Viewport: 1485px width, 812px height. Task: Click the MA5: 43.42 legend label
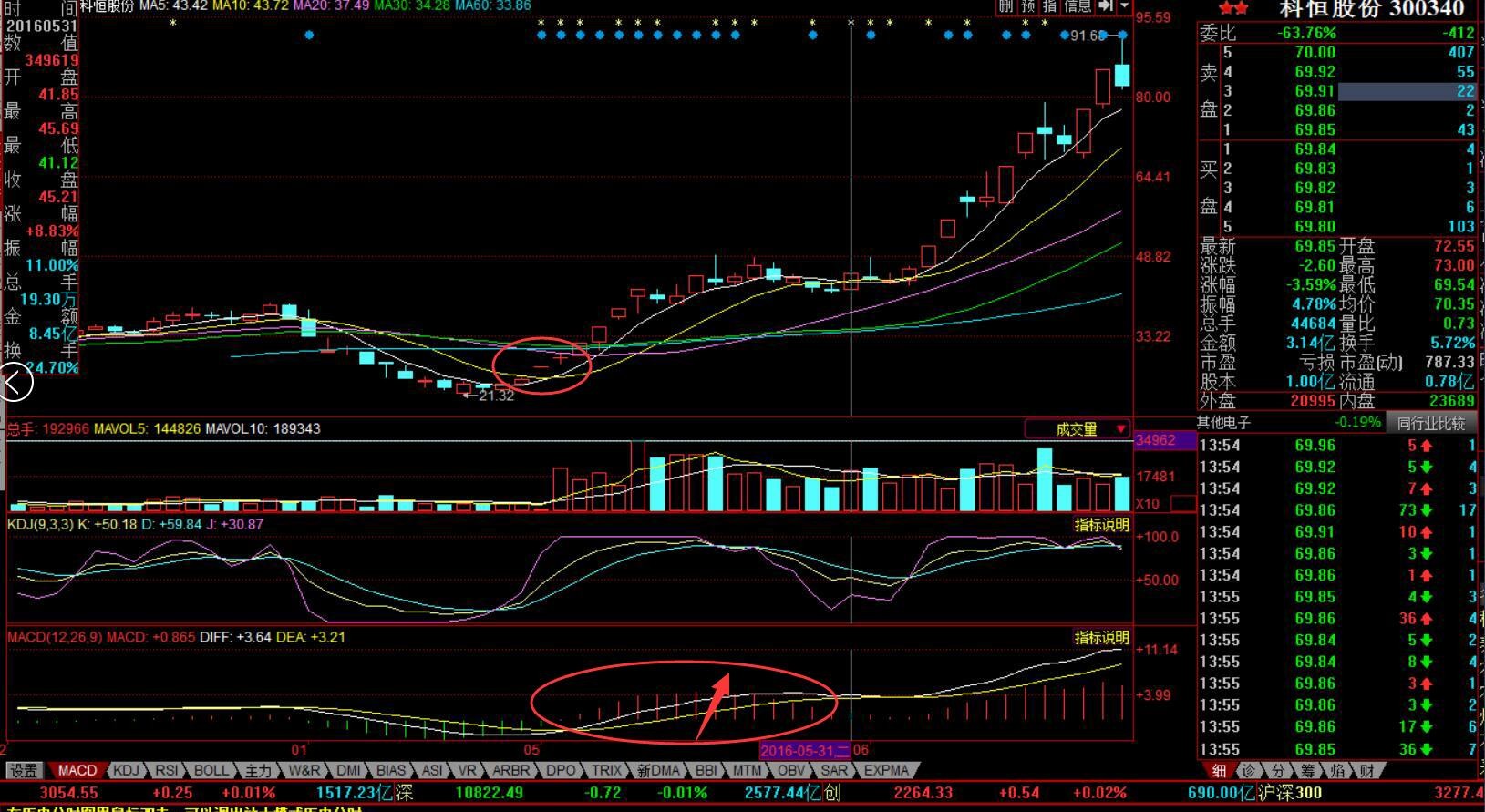(172, 6)
